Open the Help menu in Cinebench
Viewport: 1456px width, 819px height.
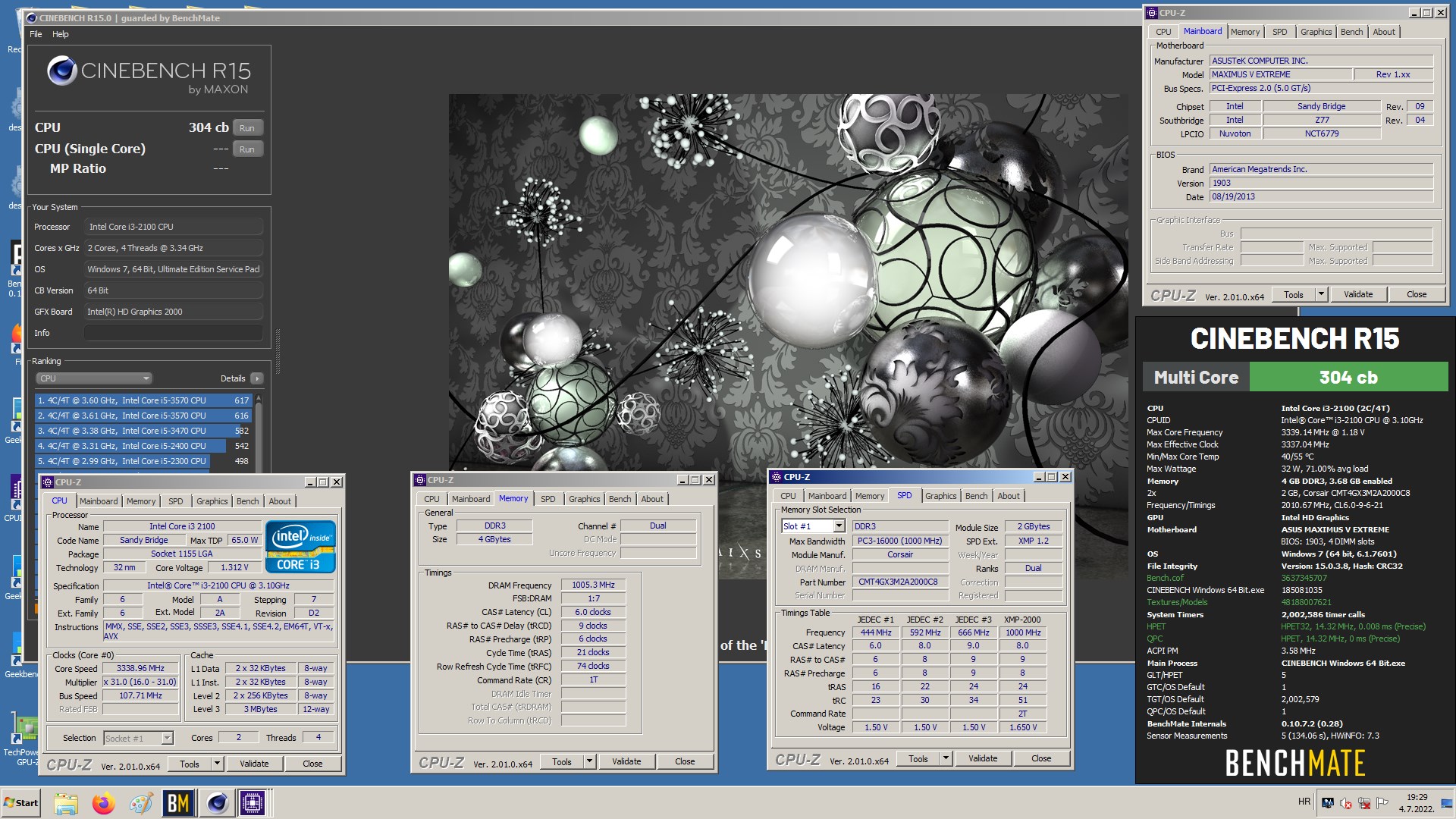click(61, 34)
